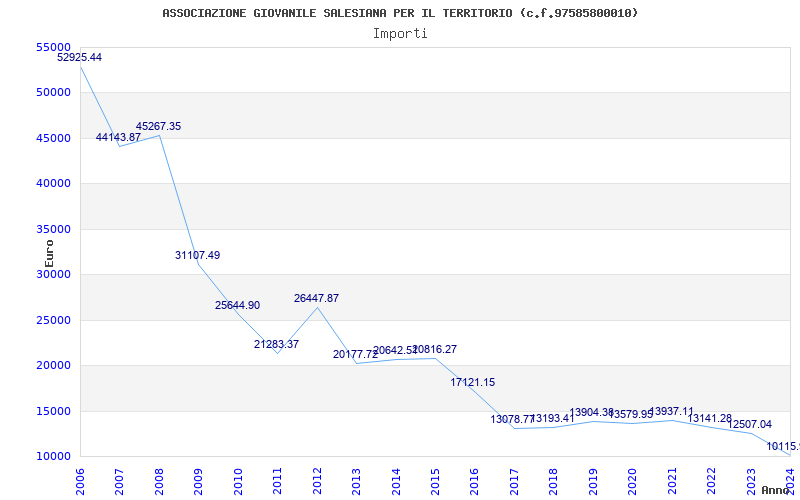The image size is (800, 500).
Task: Click y-axis tick 45000
Action: 53,138
